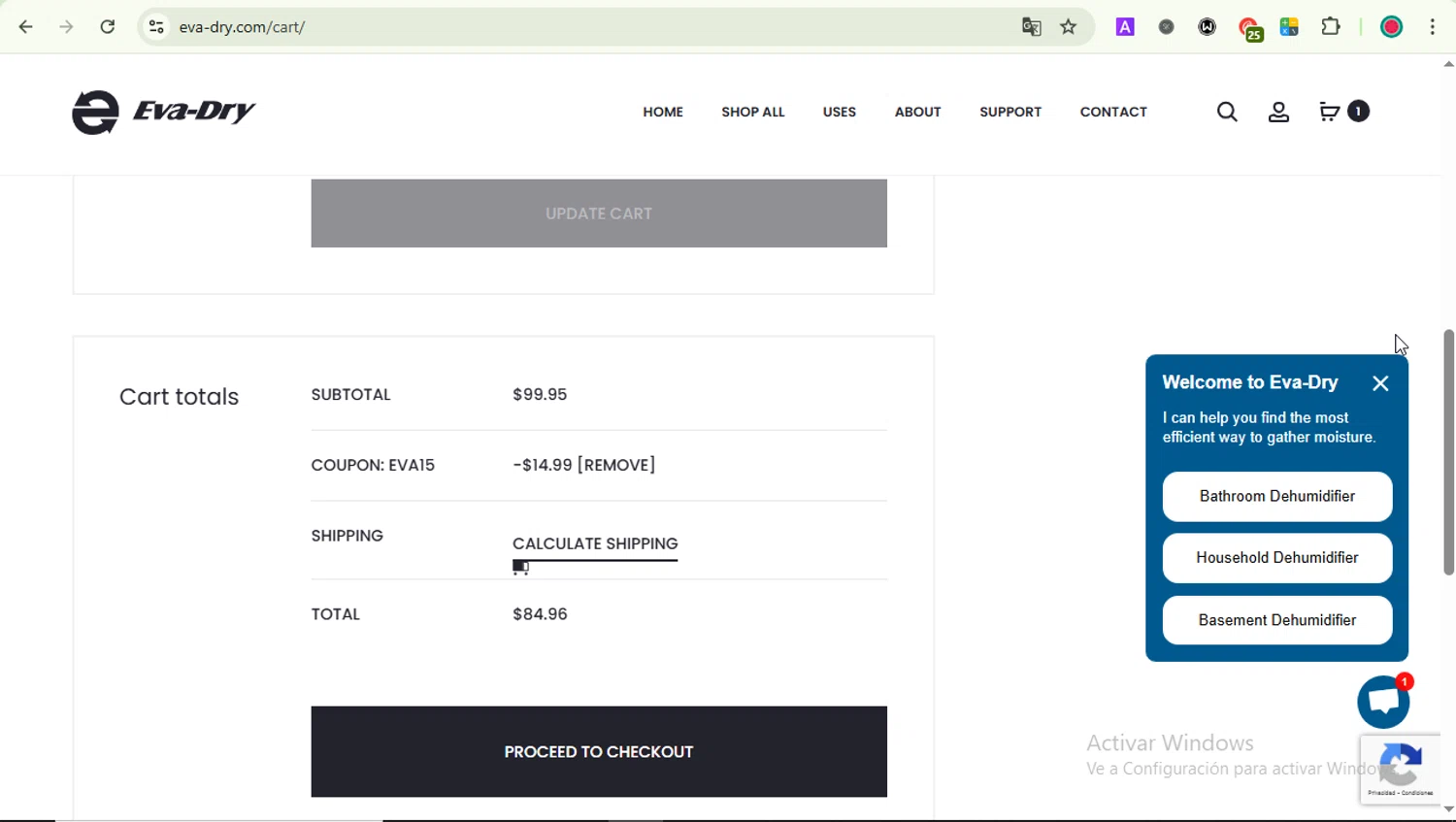Click the colorful grid extension icon
The width and height of the screenshot is (1456, 822).
(x=1289, y=27)
